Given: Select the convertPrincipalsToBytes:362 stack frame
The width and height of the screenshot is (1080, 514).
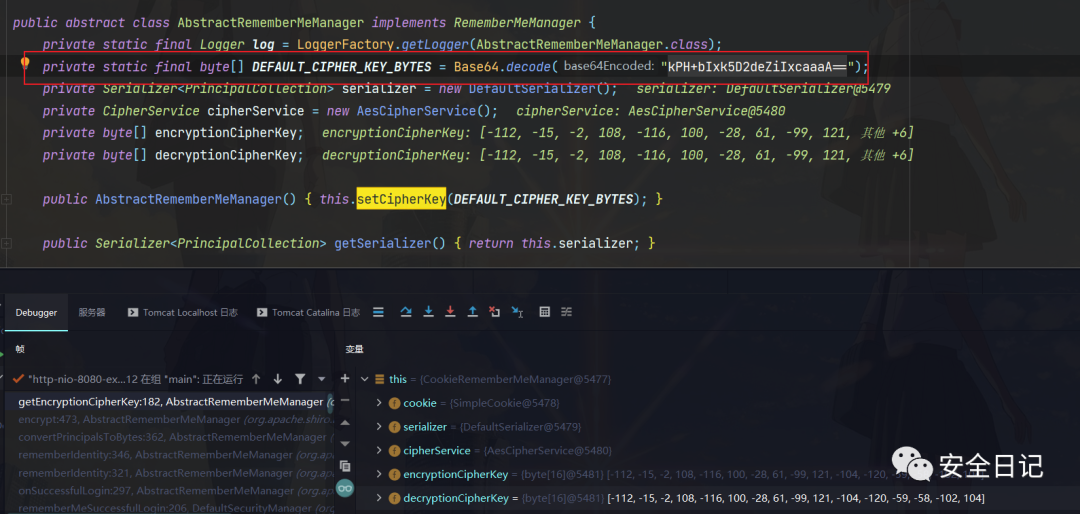Looking at the screenshot, I should pyautogui.click(x=170, y=438).
